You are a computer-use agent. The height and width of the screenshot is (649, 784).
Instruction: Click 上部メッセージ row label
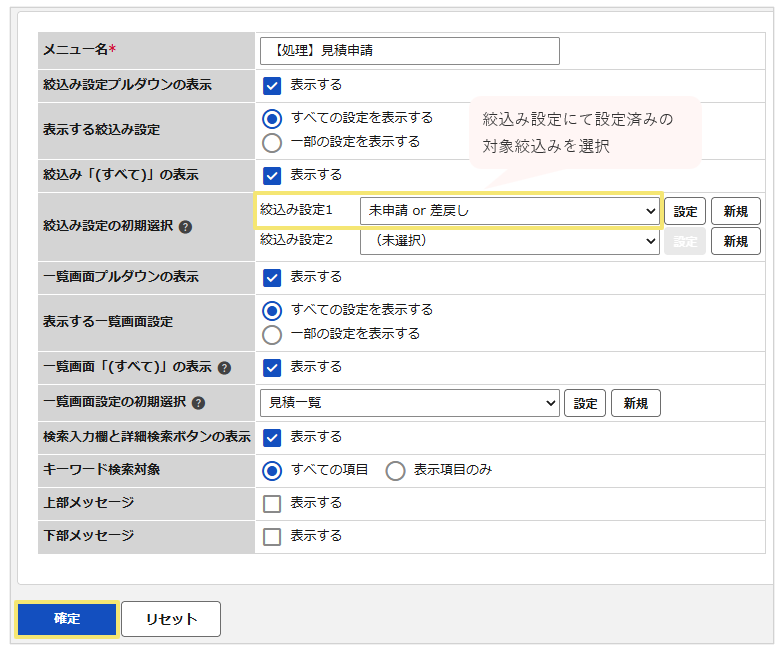(88, 502)
